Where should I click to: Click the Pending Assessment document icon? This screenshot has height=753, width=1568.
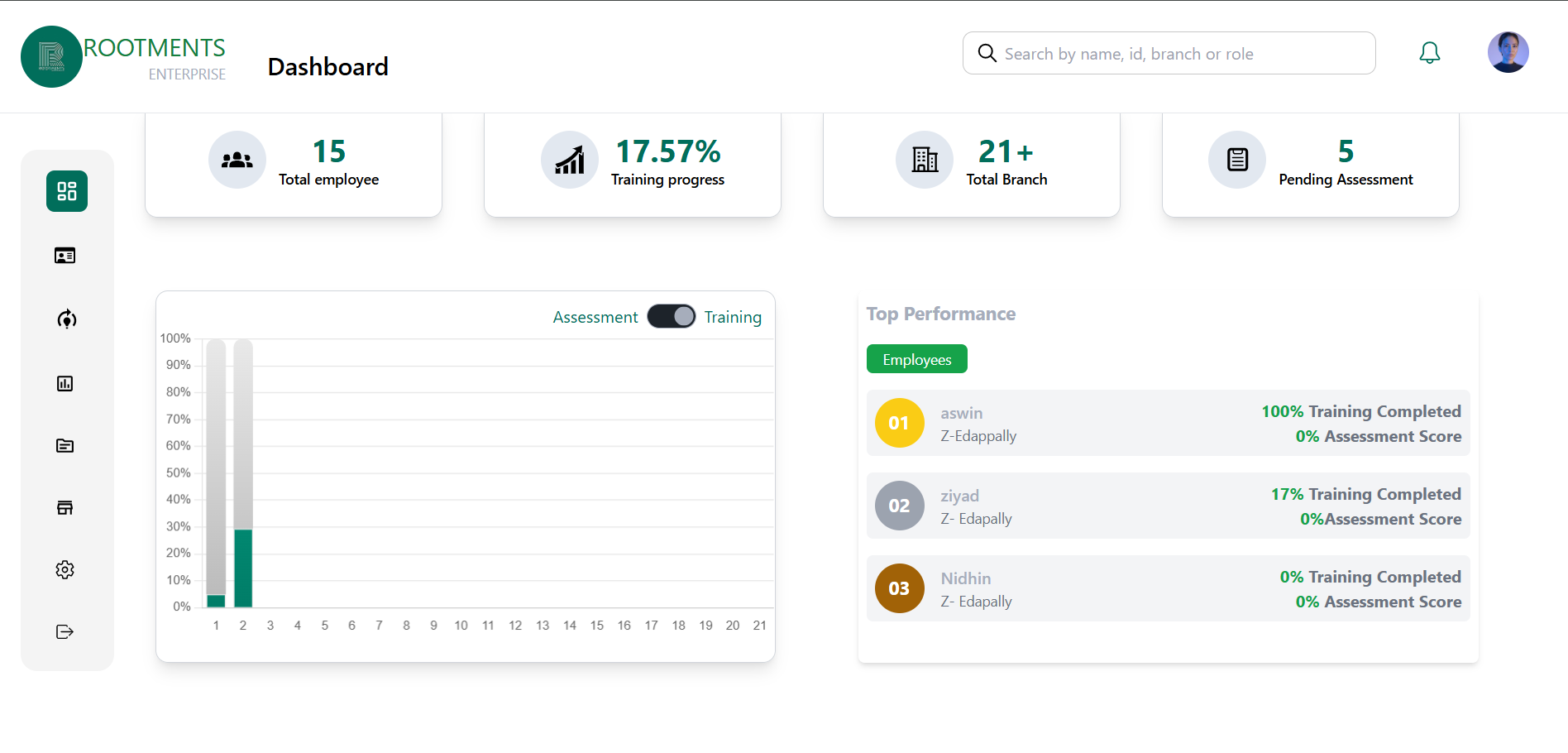point(1237,160)
